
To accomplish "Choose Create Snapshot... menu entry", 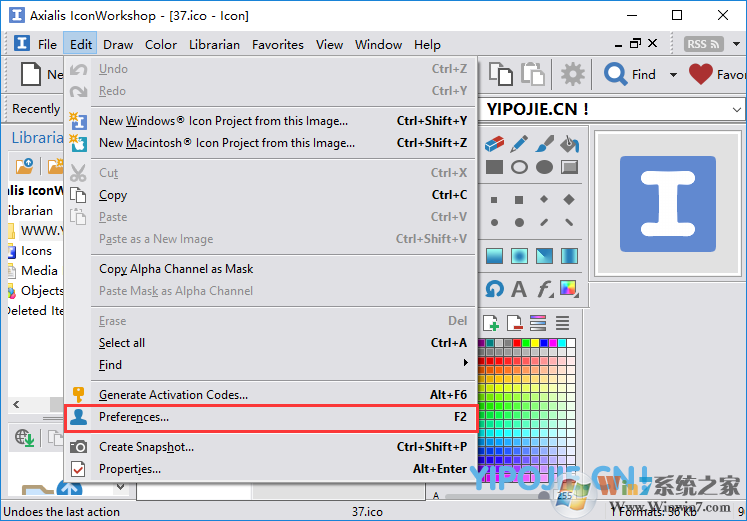I will point(271,447).
